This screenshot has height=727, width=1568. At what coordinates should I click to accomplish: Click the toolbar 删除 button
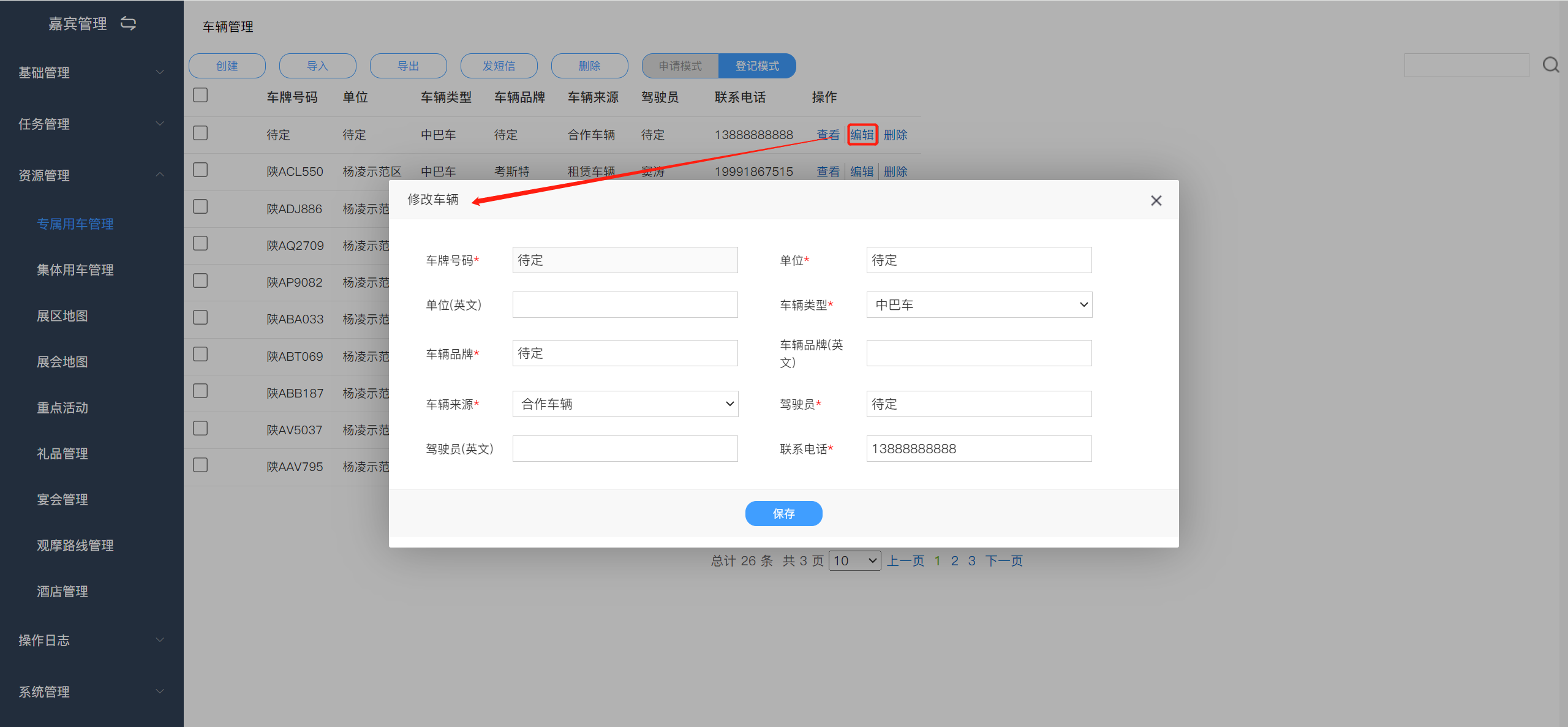tap(589, 66)
